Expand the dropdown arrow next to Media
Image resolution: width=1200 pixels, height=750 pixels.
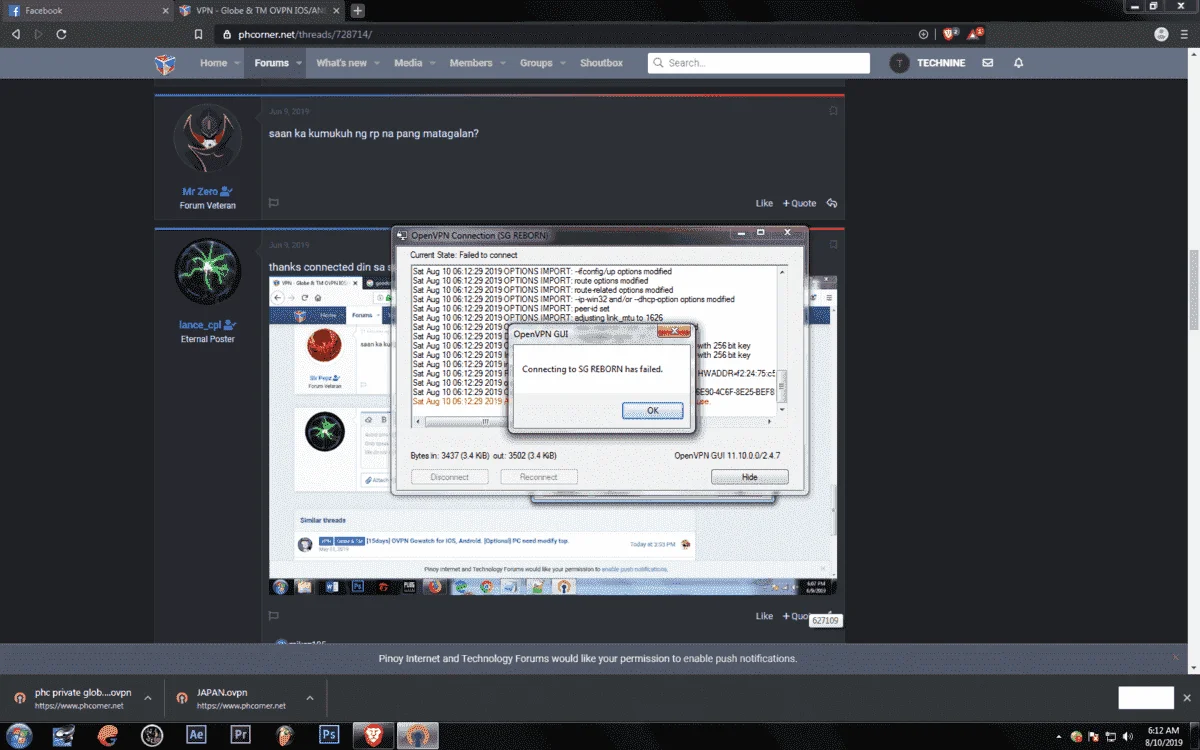(432, 63)
